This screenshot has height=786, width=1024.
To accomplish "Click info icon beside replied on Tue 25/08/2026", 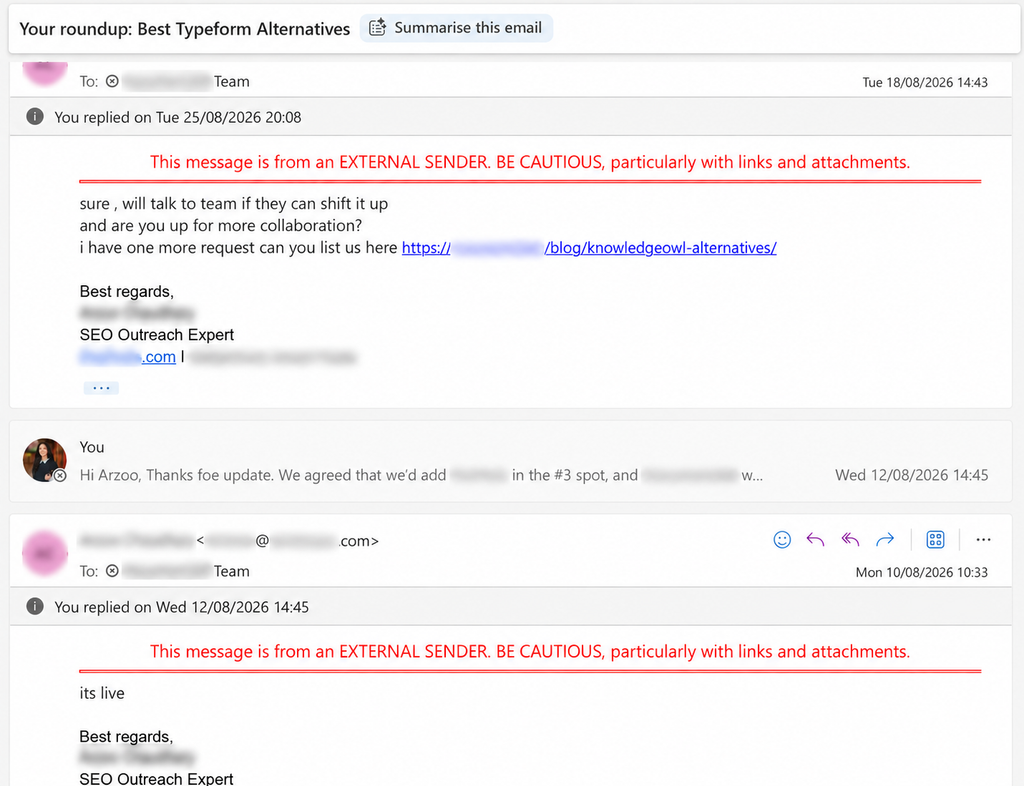I will coord(35,117).
